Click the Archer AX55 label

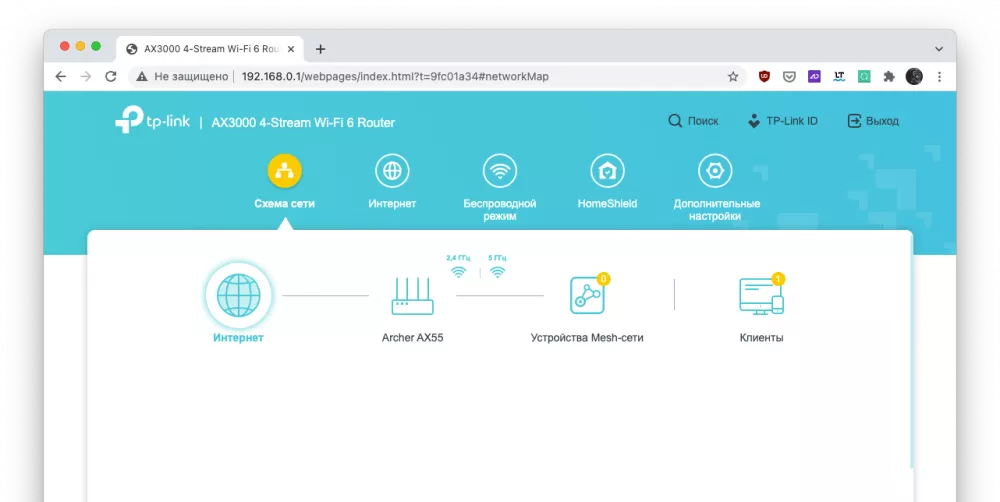tap(412, 338)
